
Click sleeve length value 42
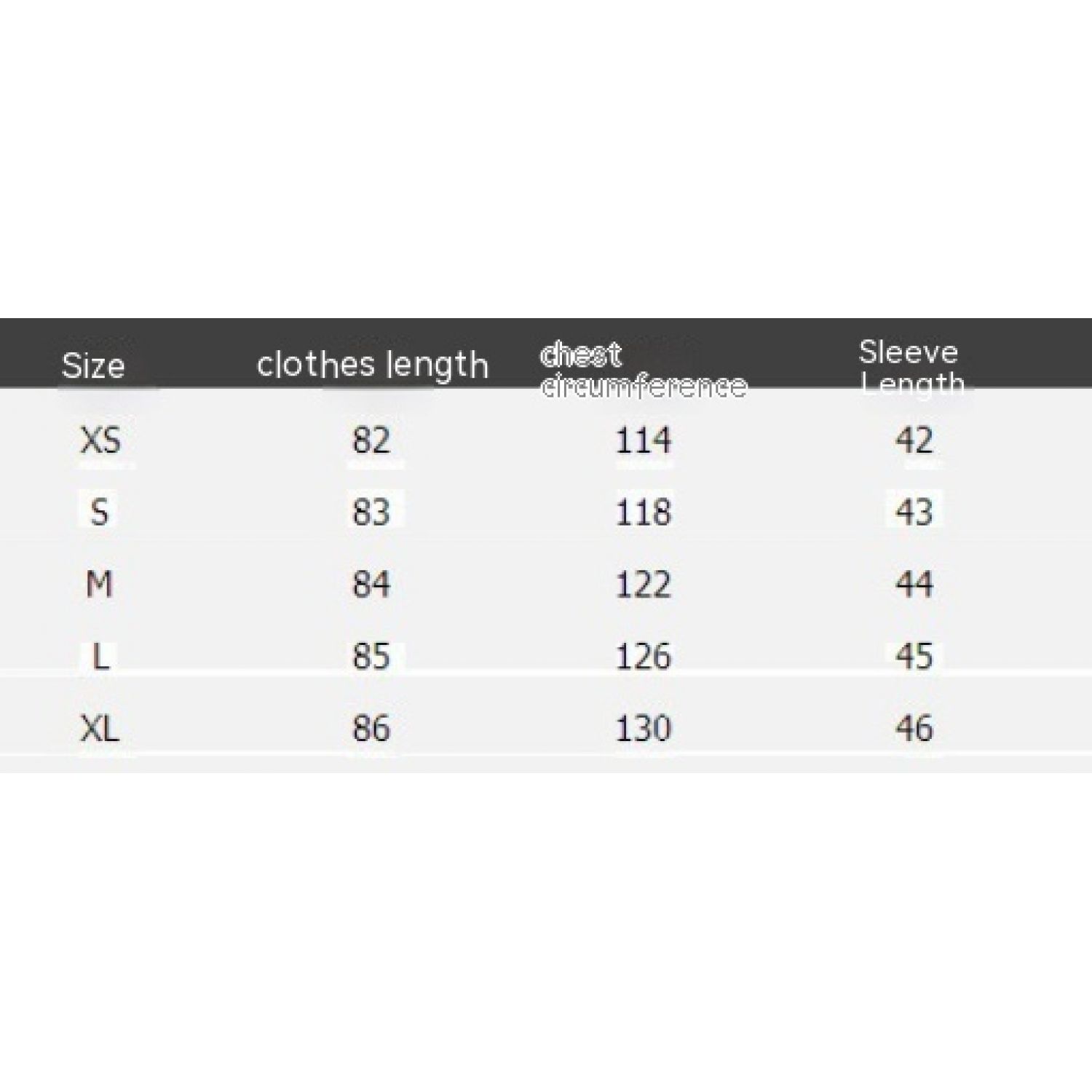(914, 440)
